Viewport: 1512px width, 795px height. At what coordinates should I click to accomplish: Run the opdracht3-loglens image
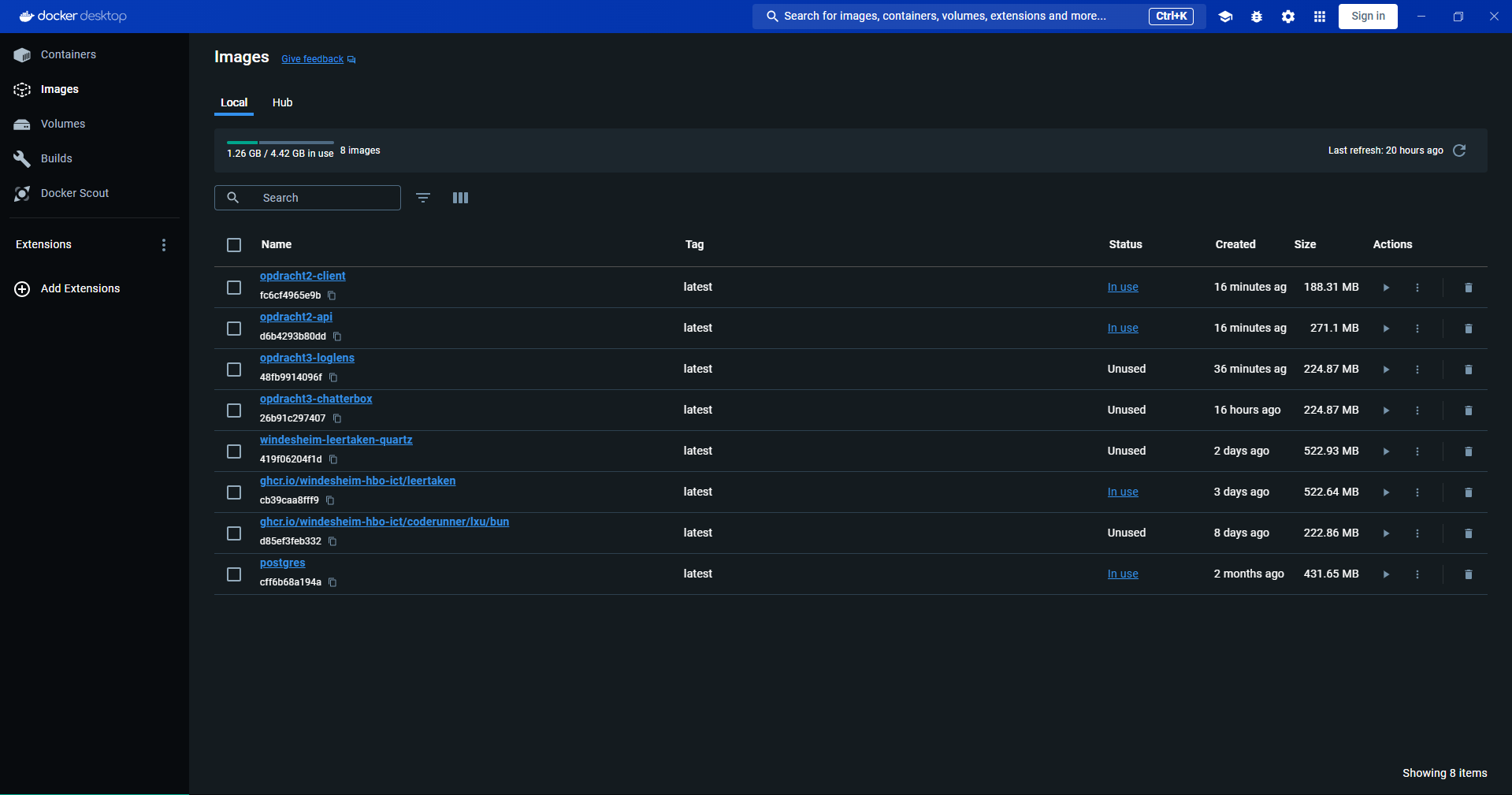click(x=1386, y=370)
